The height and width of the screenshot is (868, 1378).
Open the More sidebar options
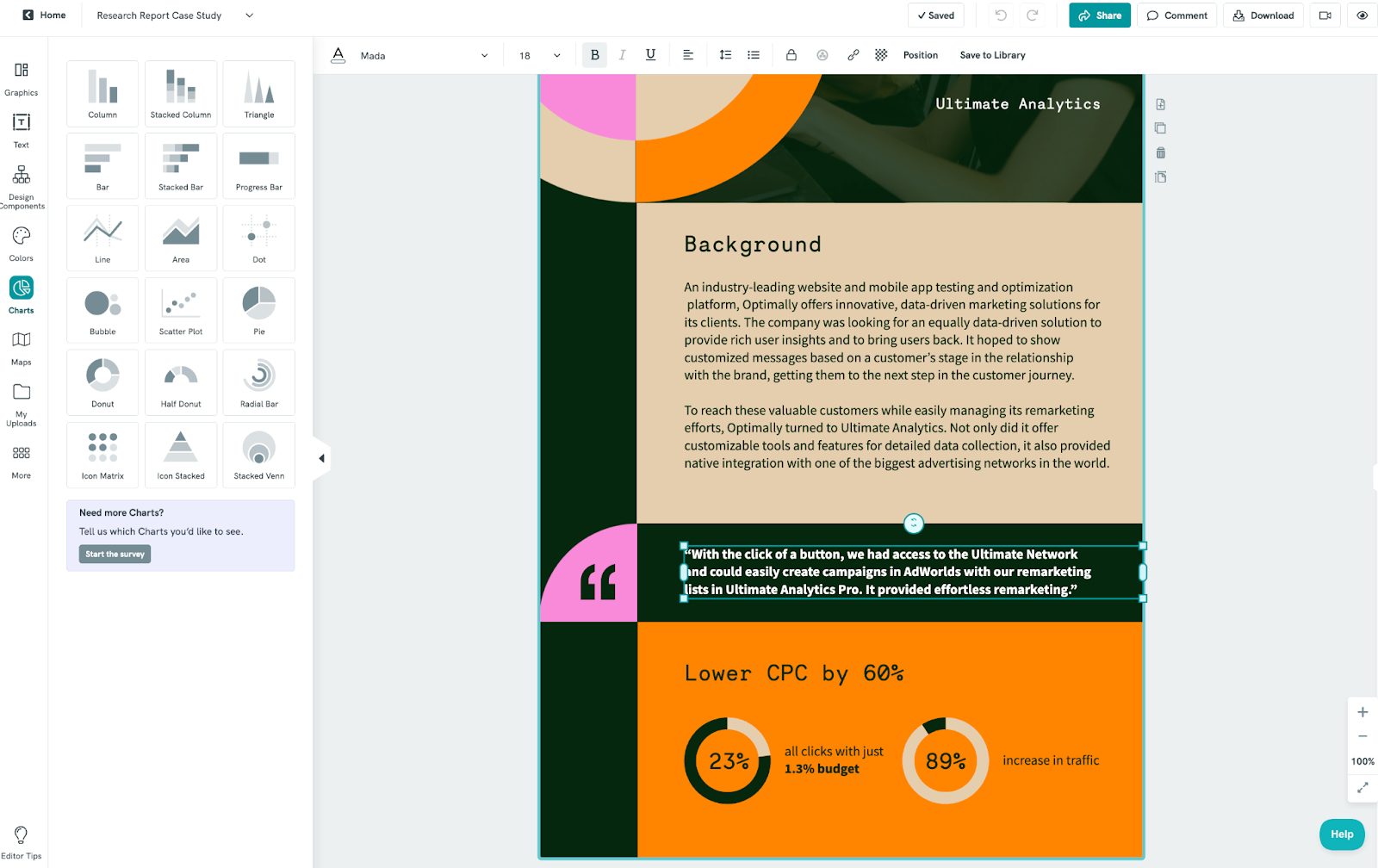pos(21,462)
